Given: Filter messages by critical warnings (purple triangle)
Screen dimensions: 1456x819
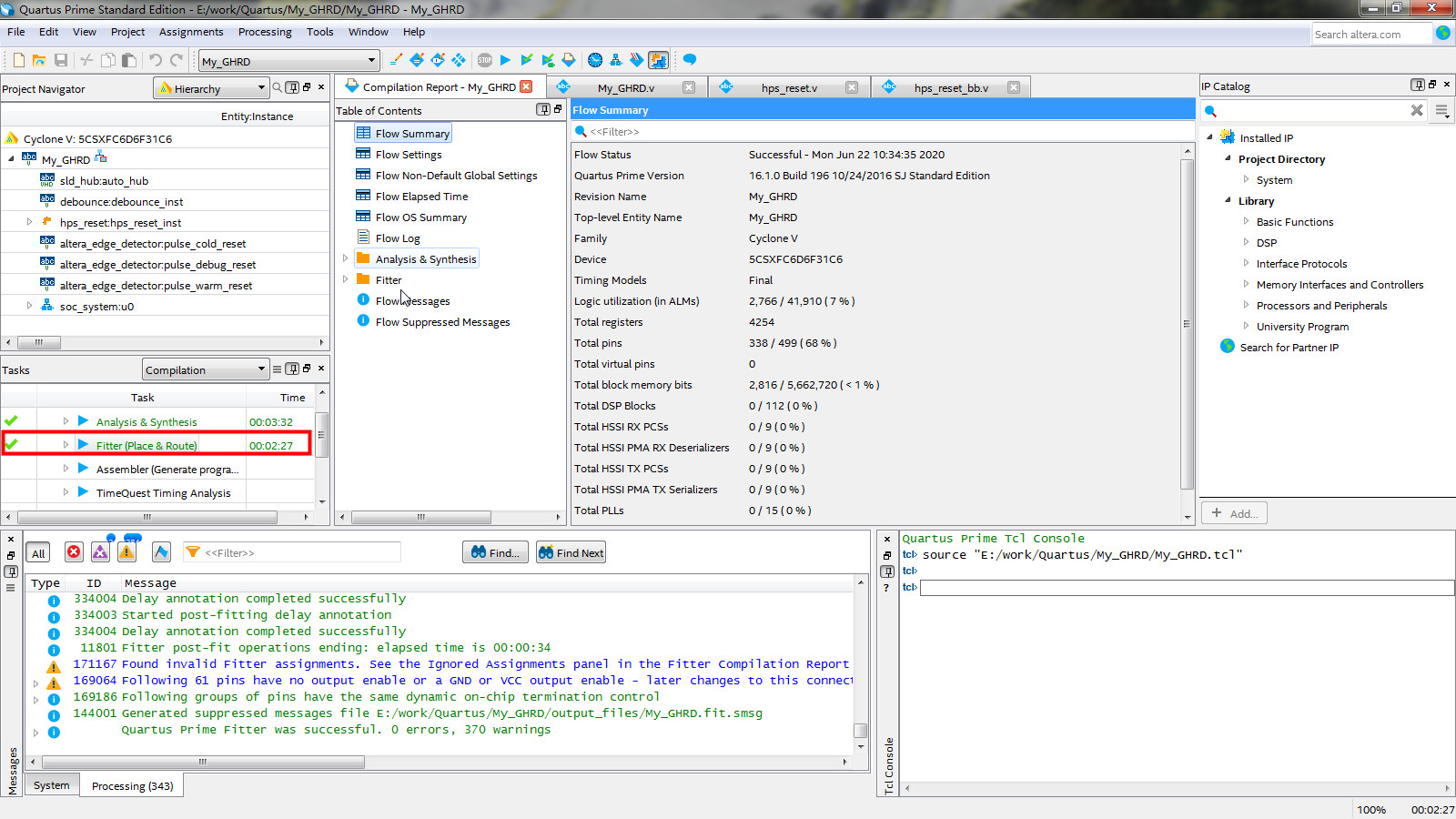Looking at the screenshot, I should coord(100,552).
